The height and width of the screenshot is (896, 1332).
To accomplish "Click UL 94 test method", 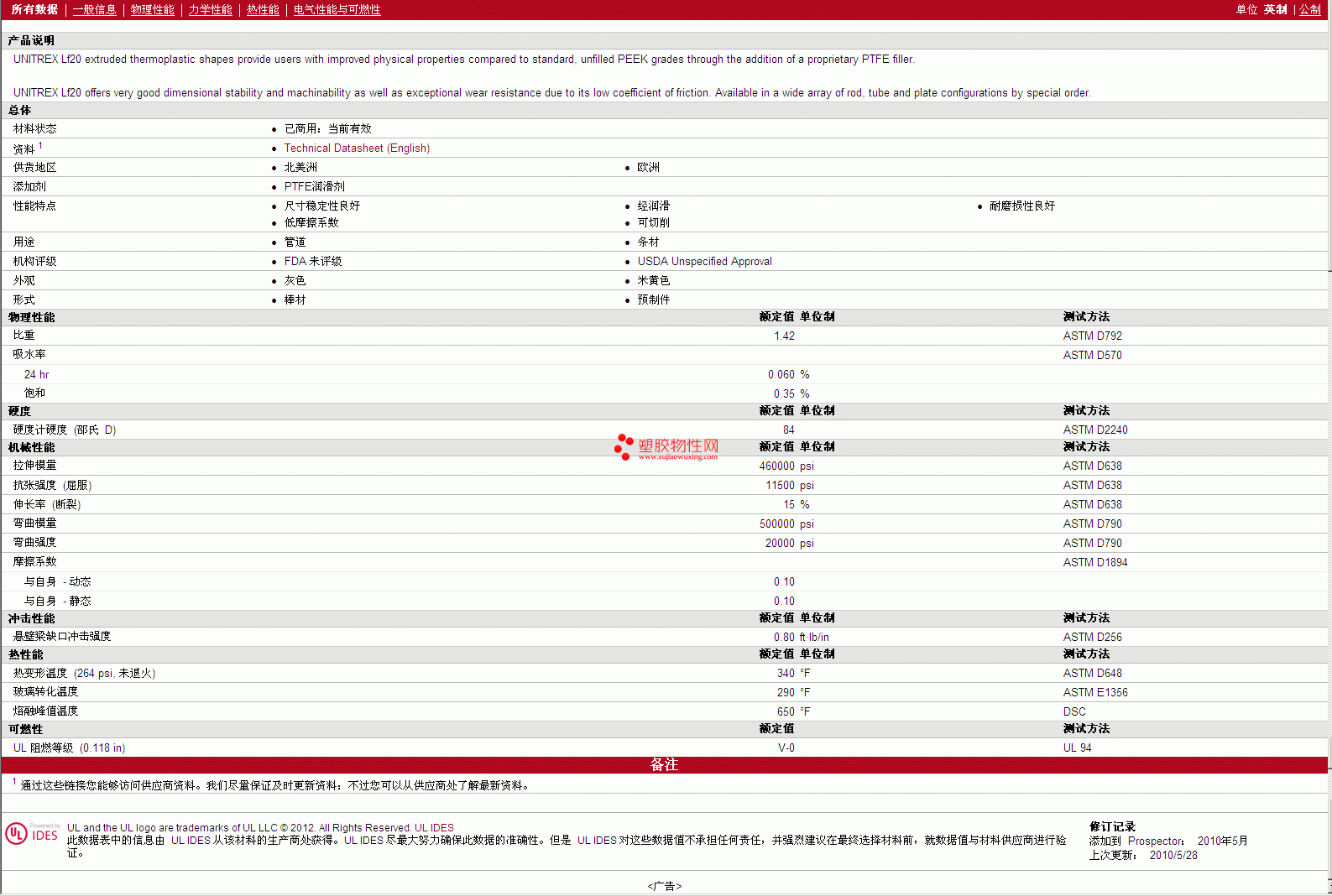I will (1077, 748).
